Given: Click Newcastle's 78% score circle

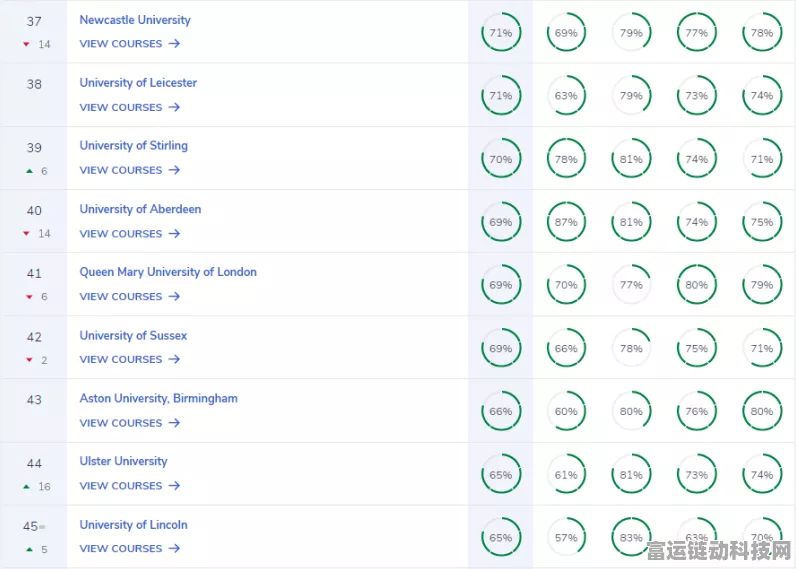Looking at the screenshot, I should click(762, 32).
